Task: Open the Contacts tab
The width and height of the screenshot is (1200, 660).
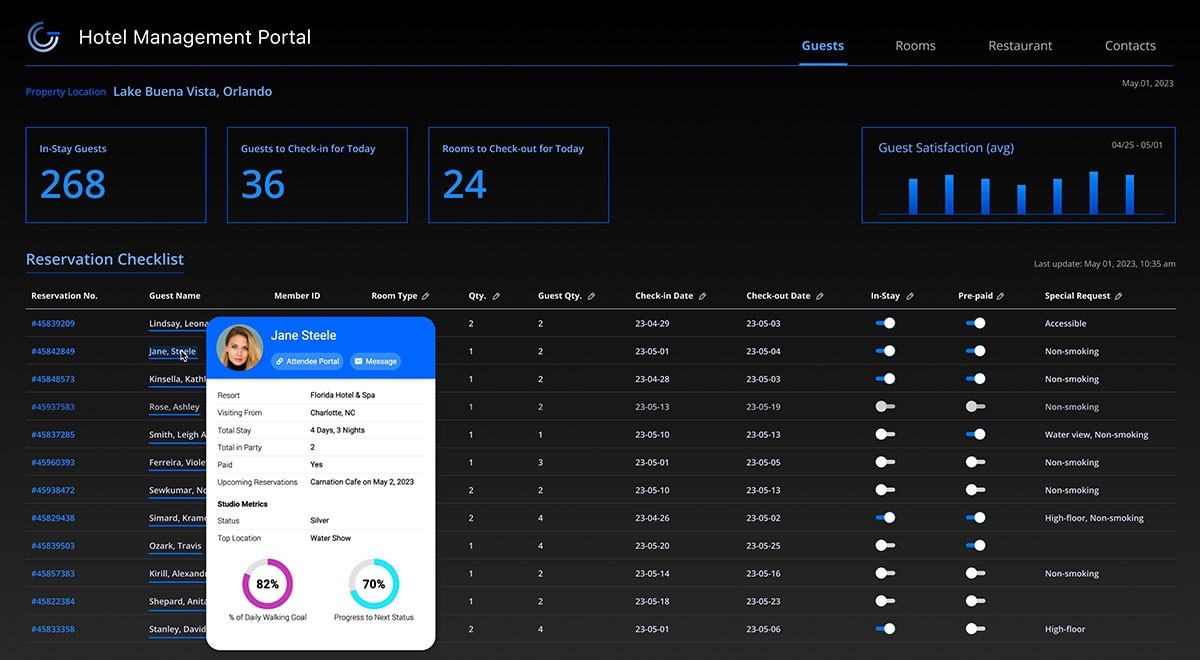Action: tap(1130, 46)
